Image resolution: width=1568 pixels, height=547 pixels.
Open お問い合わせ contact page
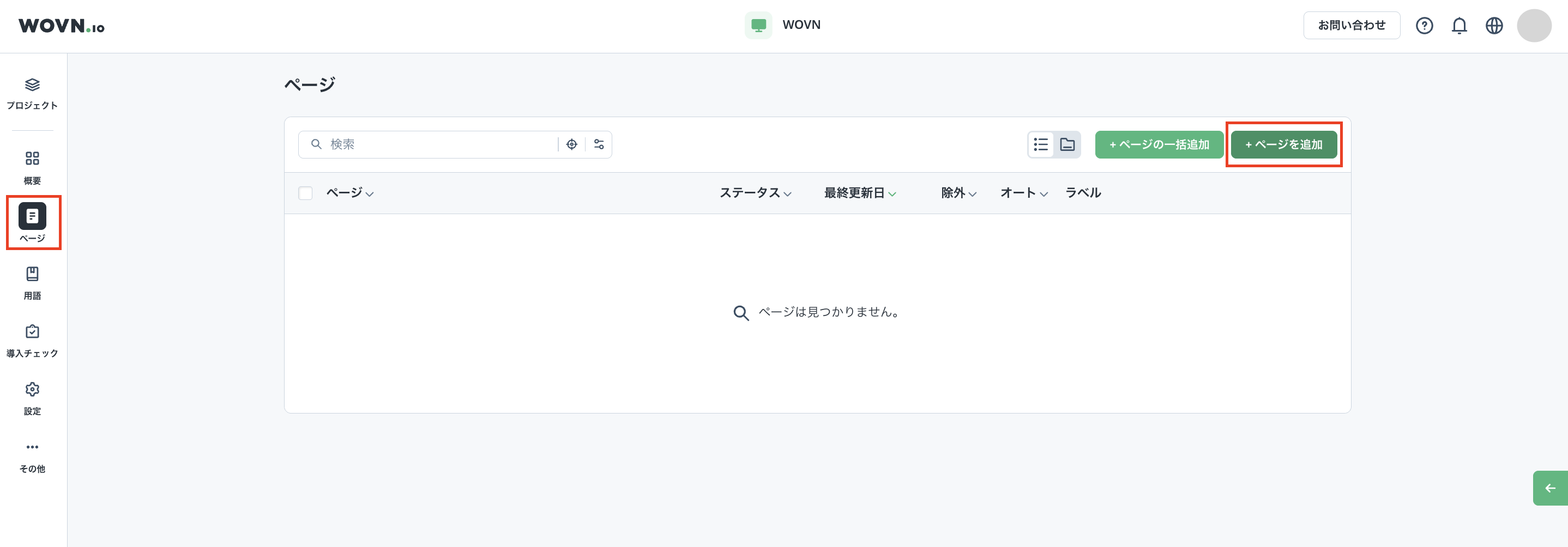pos(1352,25)
